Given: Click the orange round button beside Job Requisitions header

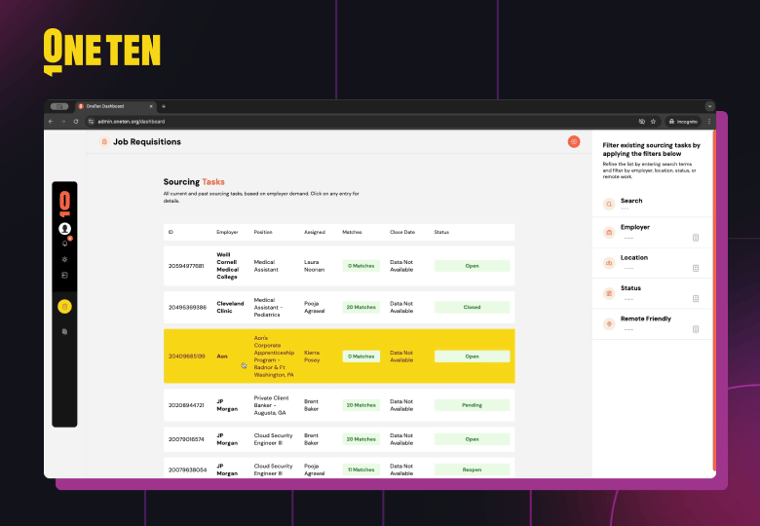Looking at the screenshot, I should point(574,142).
